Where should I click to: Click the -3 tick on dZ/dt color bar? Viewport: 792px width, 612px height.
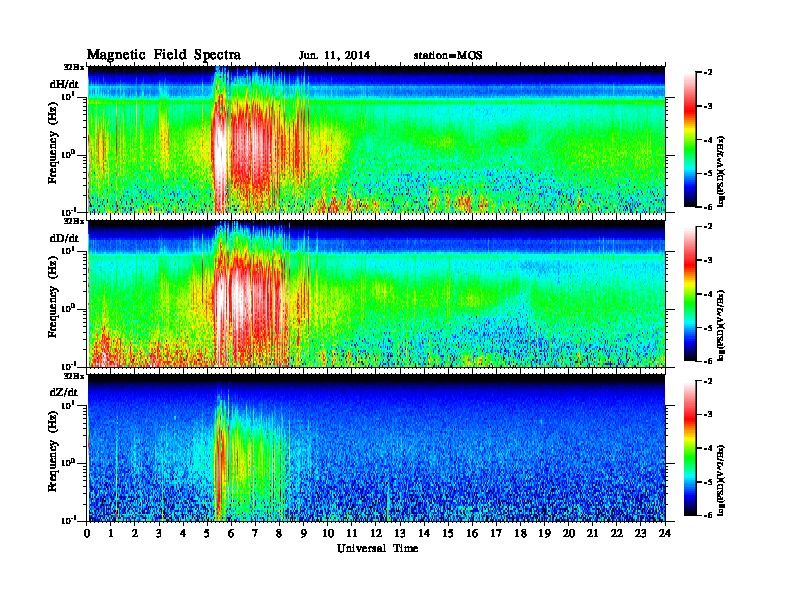[x=708, y=415]
